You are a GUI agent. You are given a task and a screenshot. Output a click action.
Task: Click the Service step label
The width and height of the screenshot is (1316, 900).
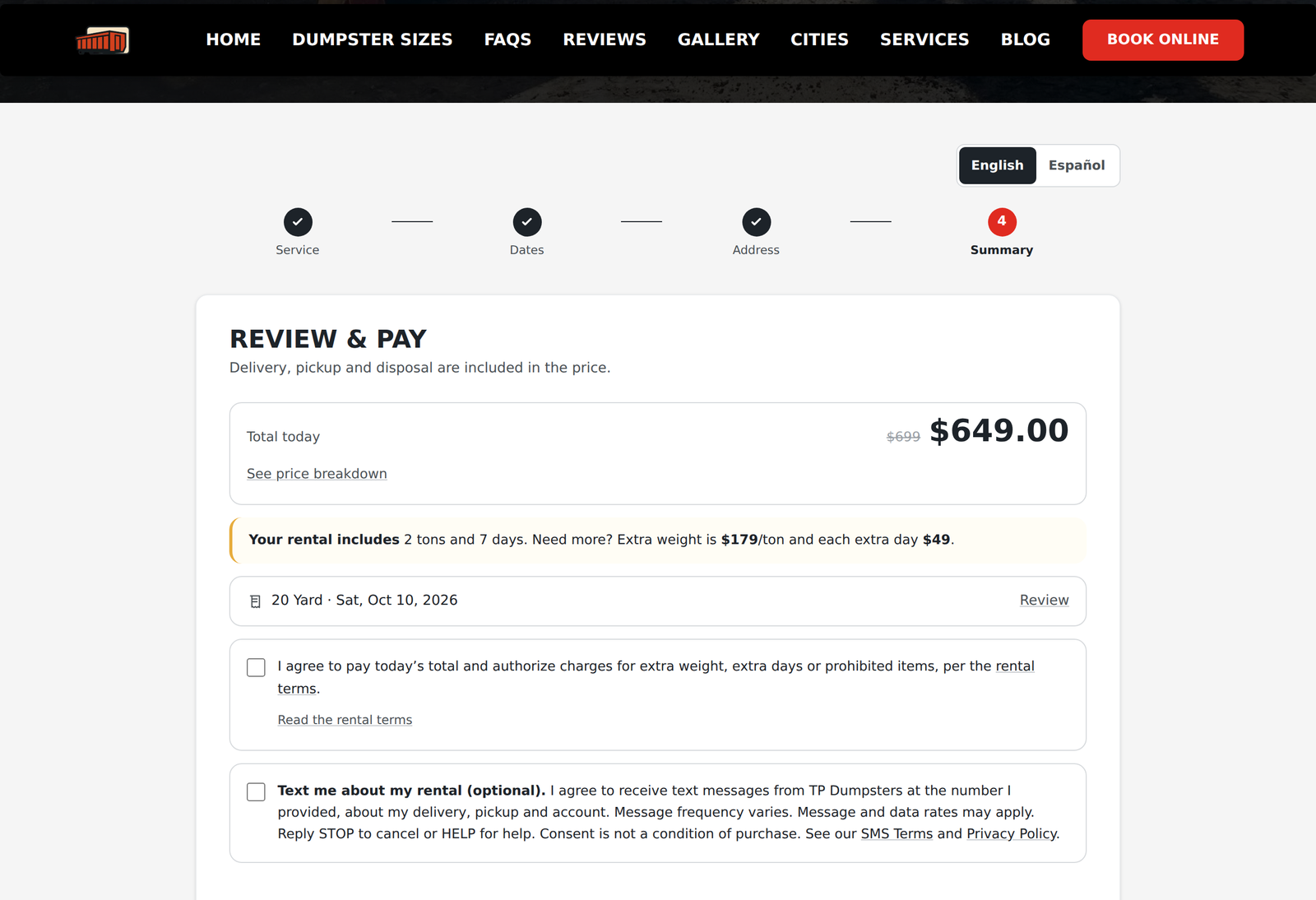[298, 250]
